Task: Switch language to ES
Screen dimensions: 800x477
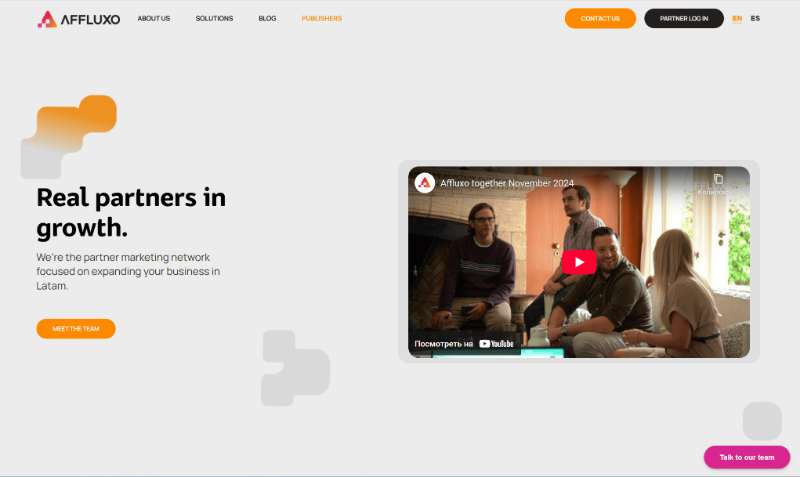Action: (755, 18)
